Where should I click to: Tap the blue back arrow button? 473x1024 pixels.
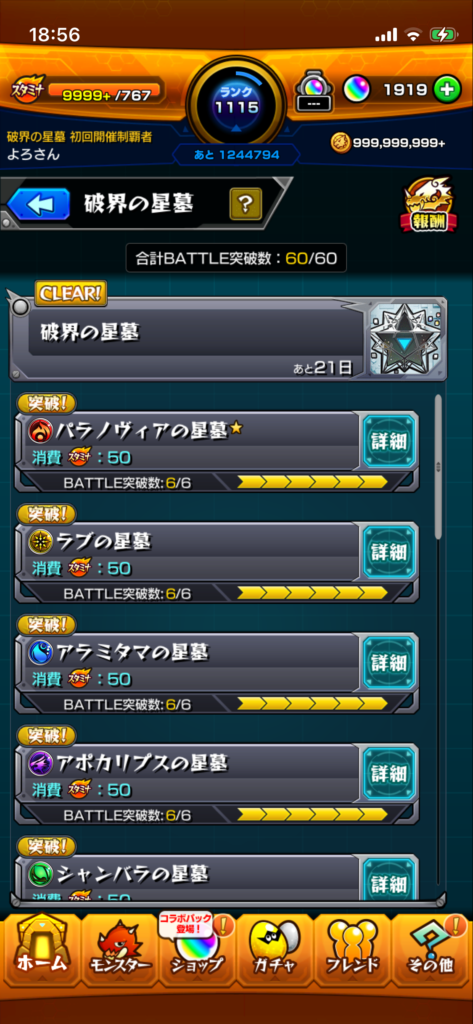coord(39,204)
